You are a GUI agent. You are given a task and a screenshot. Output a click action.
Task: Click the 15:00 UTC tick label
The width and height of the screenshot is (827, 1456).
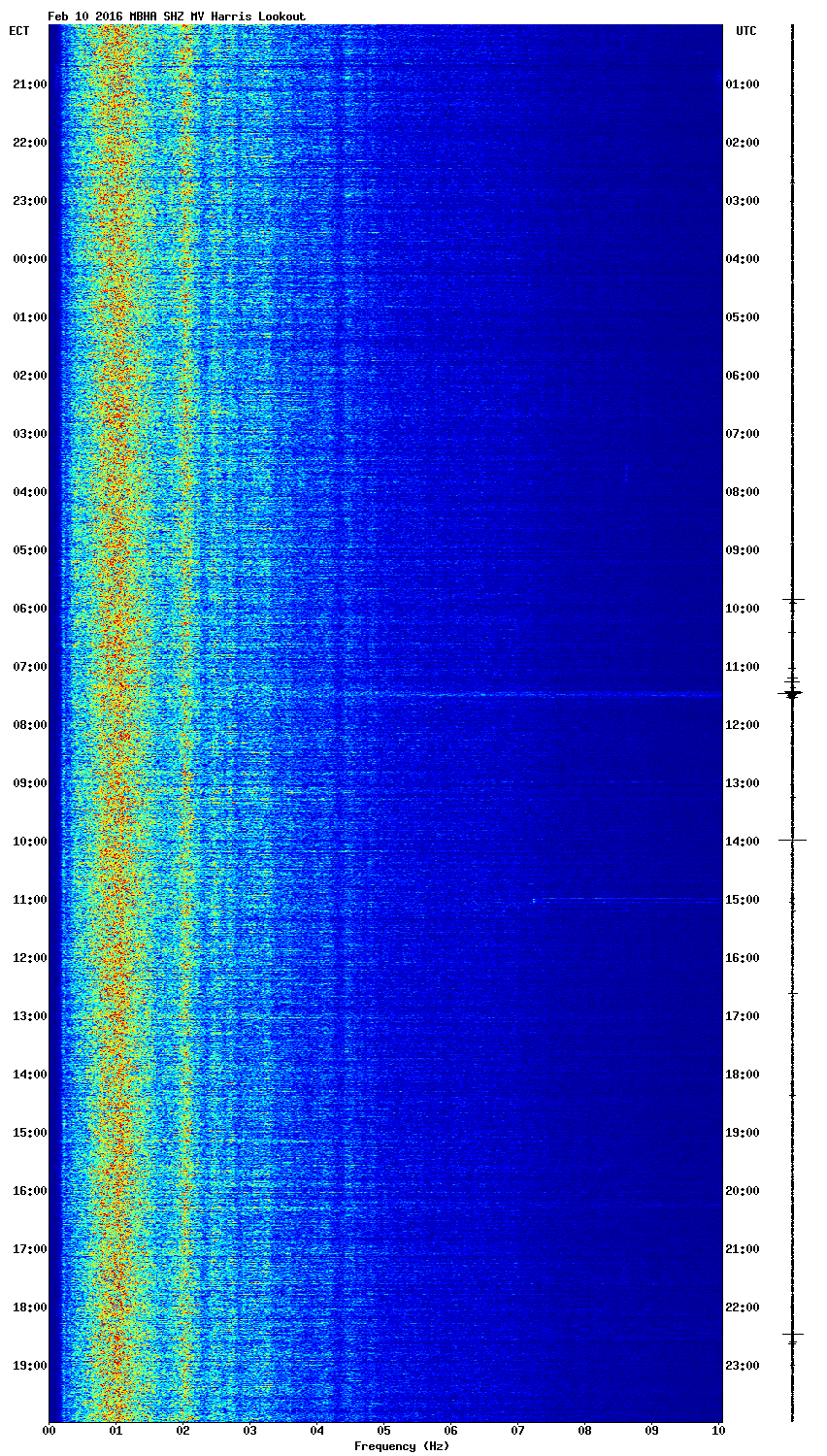pyautogui.click(x=743, y=900)
